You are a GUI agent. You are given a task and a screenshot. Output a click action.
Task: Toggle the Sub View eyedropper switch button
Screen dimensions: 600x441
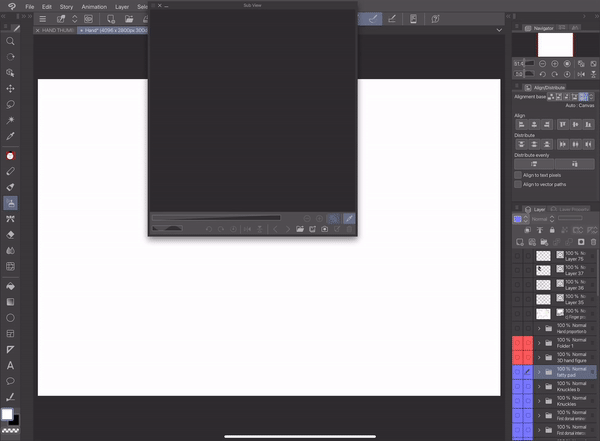pyautogui.click(x=349, y=219)
